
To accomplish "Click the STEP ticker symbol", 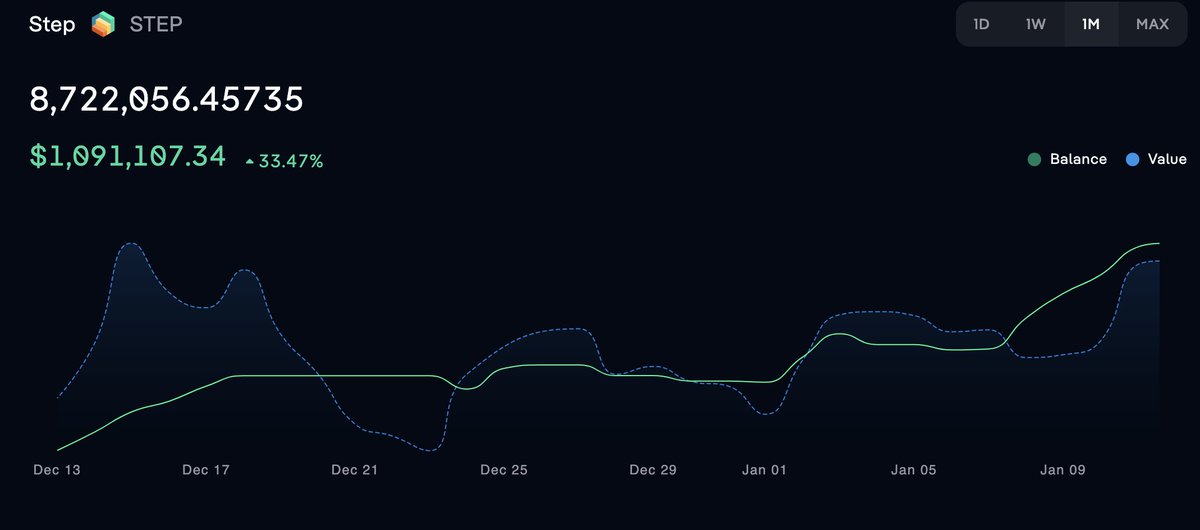I will [x=156, y=25].
